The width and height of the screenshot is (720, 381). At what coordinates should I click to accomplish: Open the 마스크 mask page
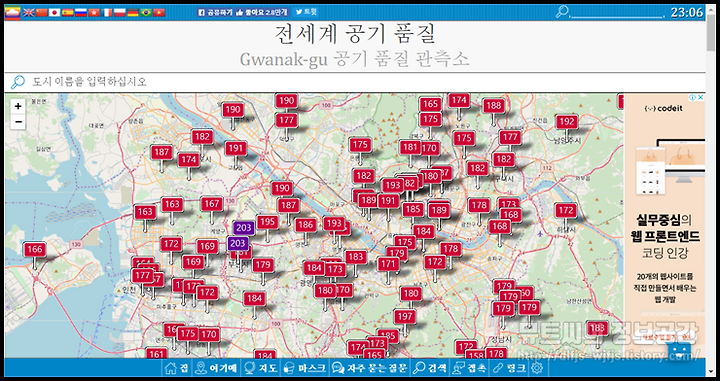(x=305, y=368)
